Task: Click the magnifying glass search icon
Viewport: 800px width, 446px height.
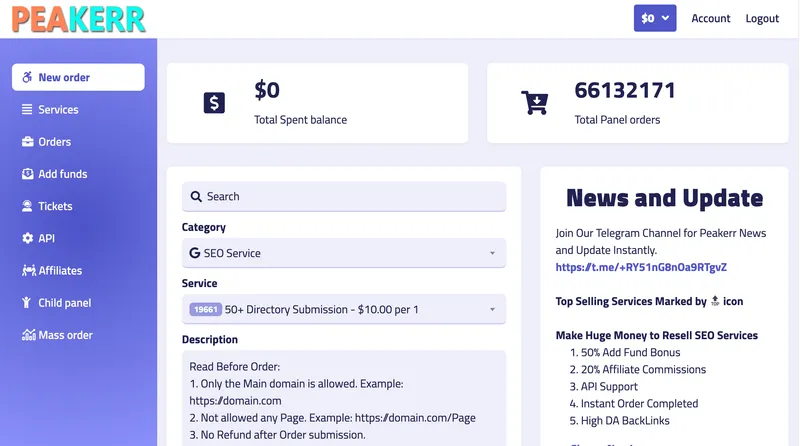Action: click(x=196, y=196)
